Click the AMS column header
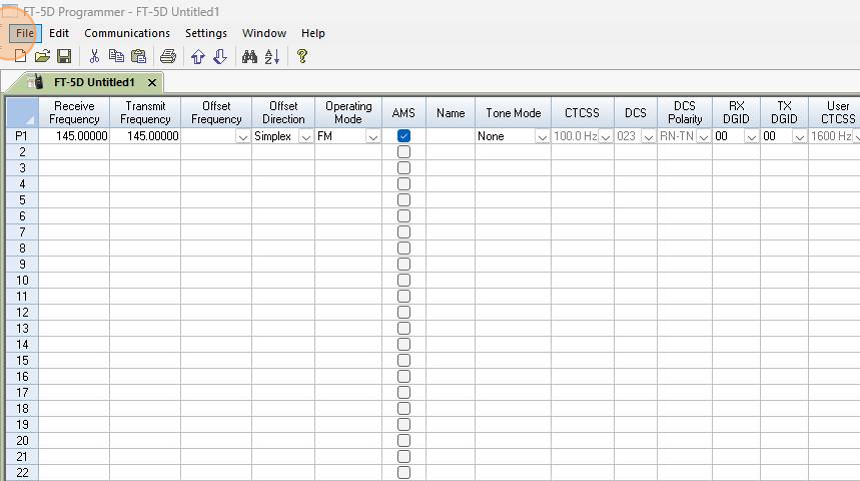Screen dimensions: 860x481 point(404,112)
